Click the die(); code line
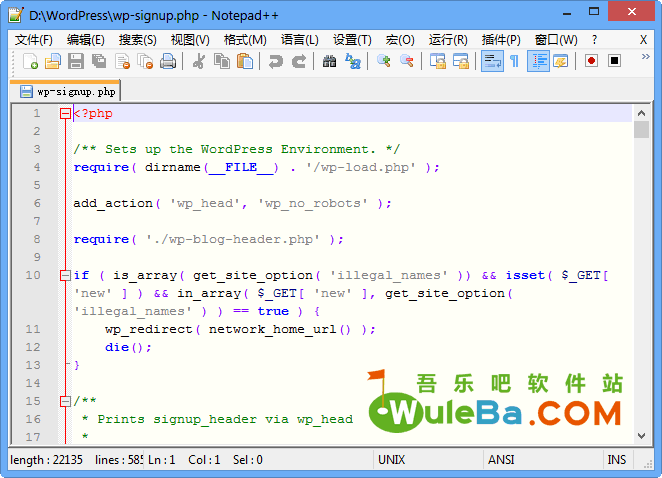This screenshot has height=478, width=662. [x=128, y=347]
